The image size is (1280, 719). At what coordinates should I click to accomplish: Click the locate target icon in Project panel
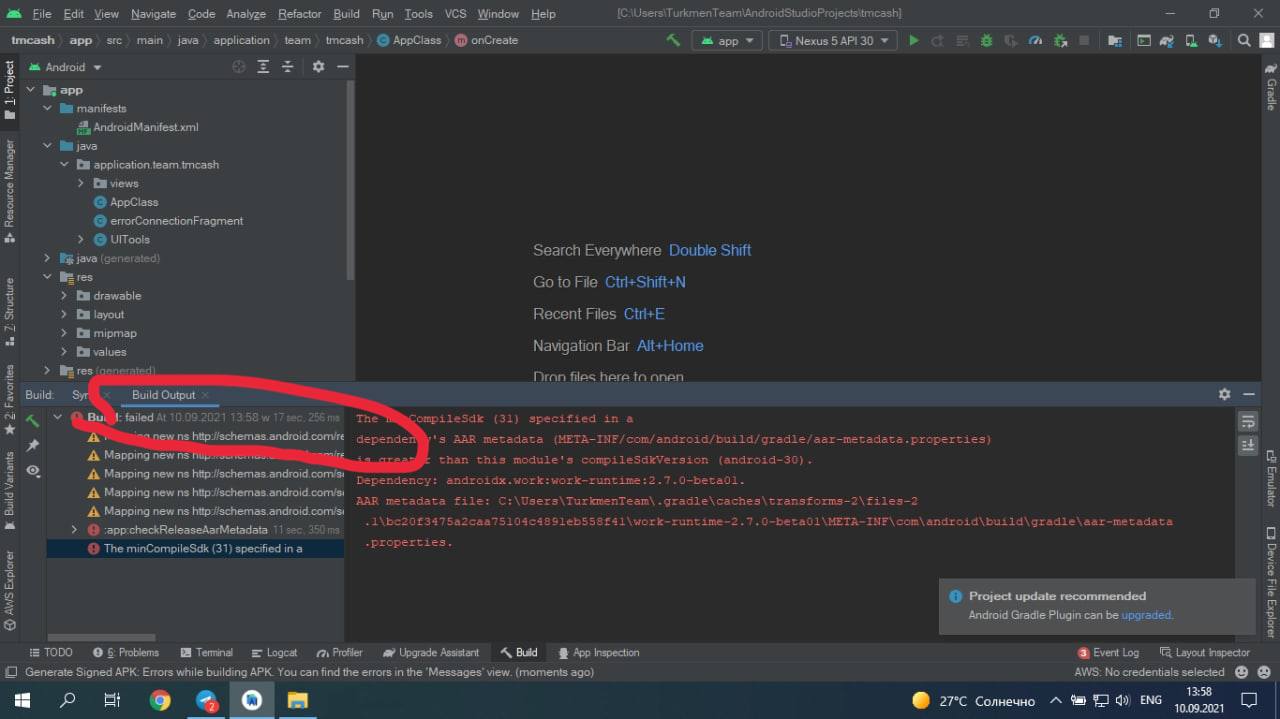238,66
